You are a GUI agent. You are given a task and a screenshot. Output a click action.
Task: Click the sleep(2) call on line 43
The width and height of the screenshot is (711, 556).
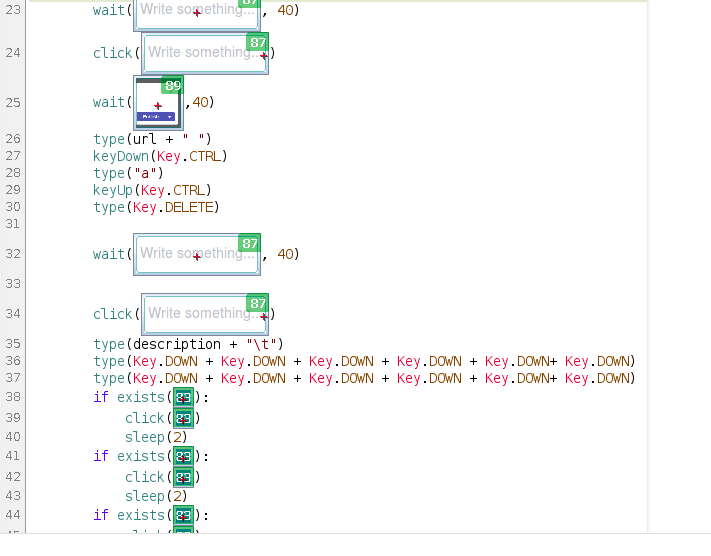(156, 496)
